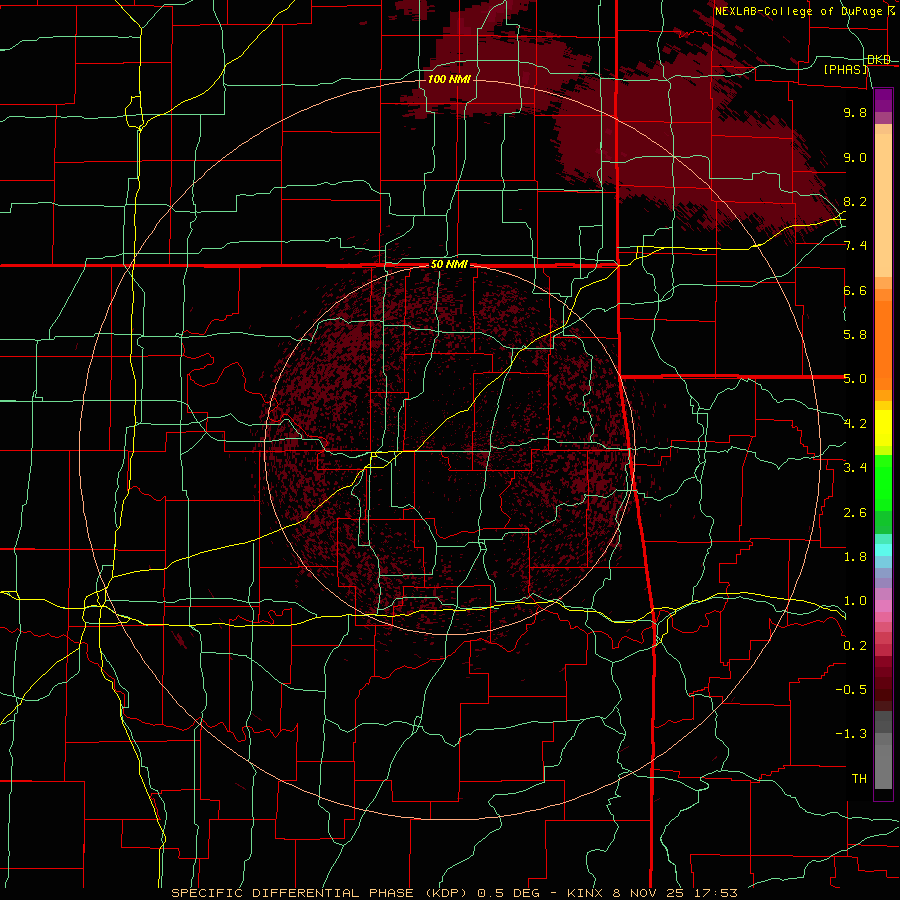This screenshot has width=900, height=900.
Task: Click the 9.0 color scale value
Action: 855,157
